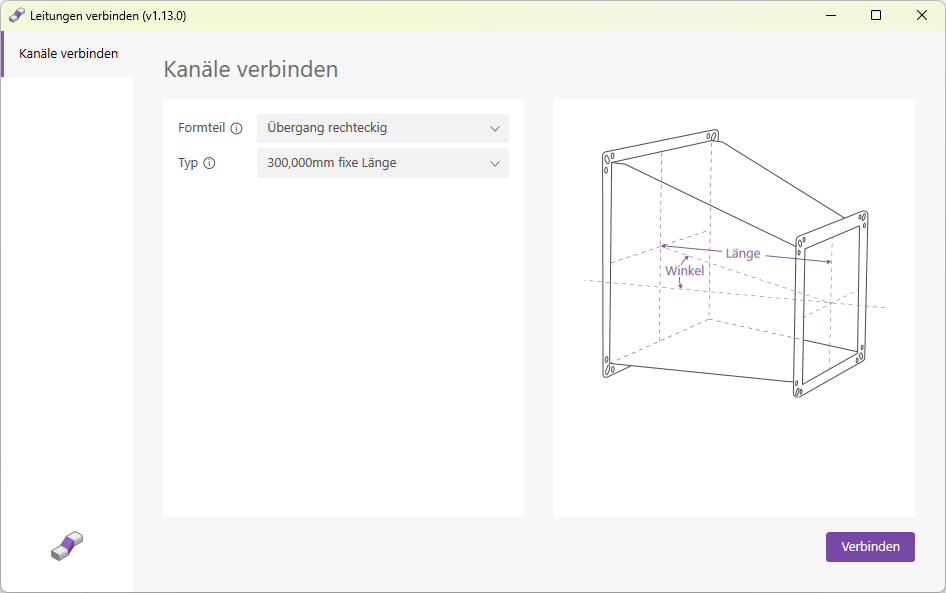Click the Winkel label in the diagram
This screenshot has height=593, width=946.
tap(684, 271)
